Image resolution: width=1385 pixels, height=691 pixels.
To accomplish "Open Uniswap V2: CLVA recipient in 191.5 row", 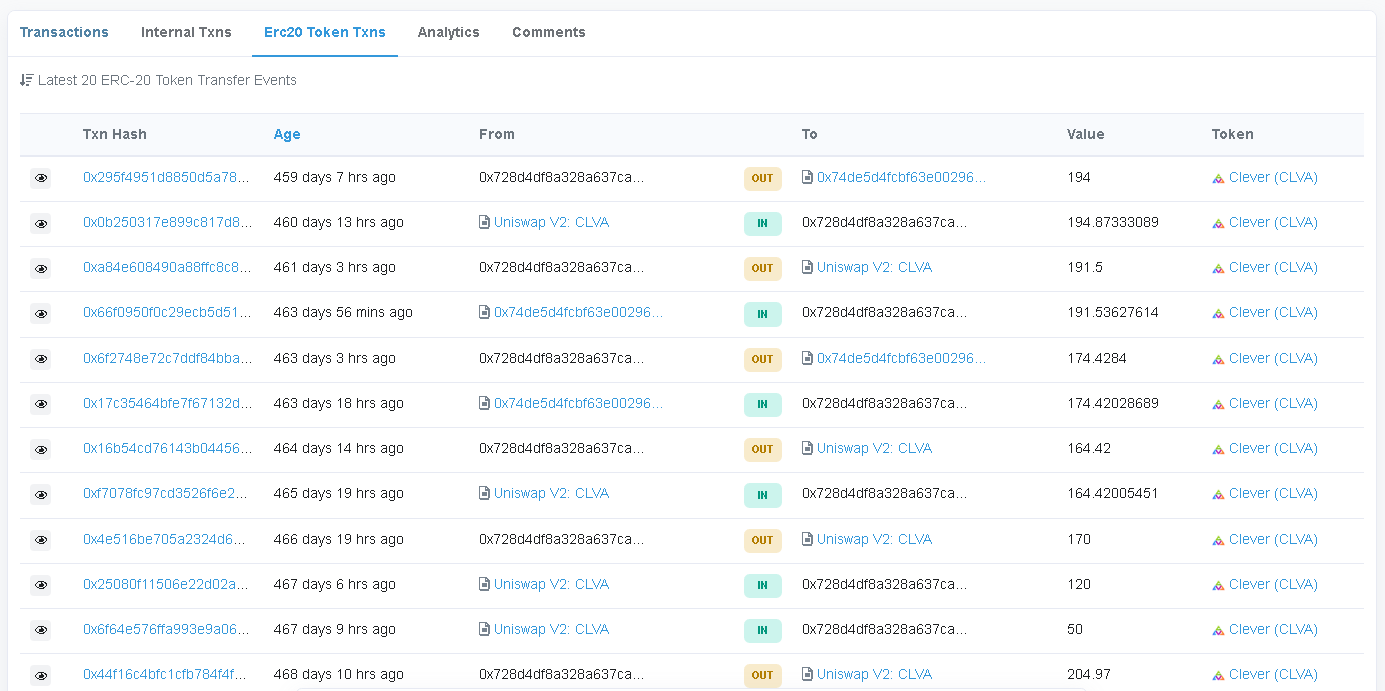I will pyautogui.click(x=874, y=267).
